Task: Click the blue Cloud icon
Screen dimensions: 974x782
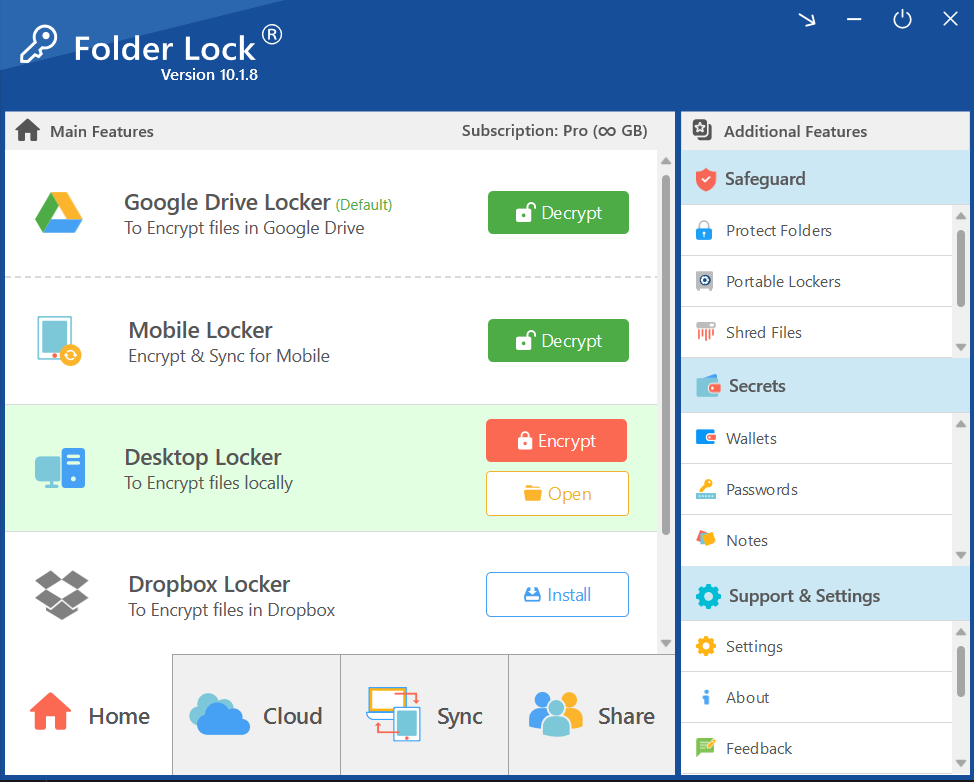Action: [x=219, y=715]
